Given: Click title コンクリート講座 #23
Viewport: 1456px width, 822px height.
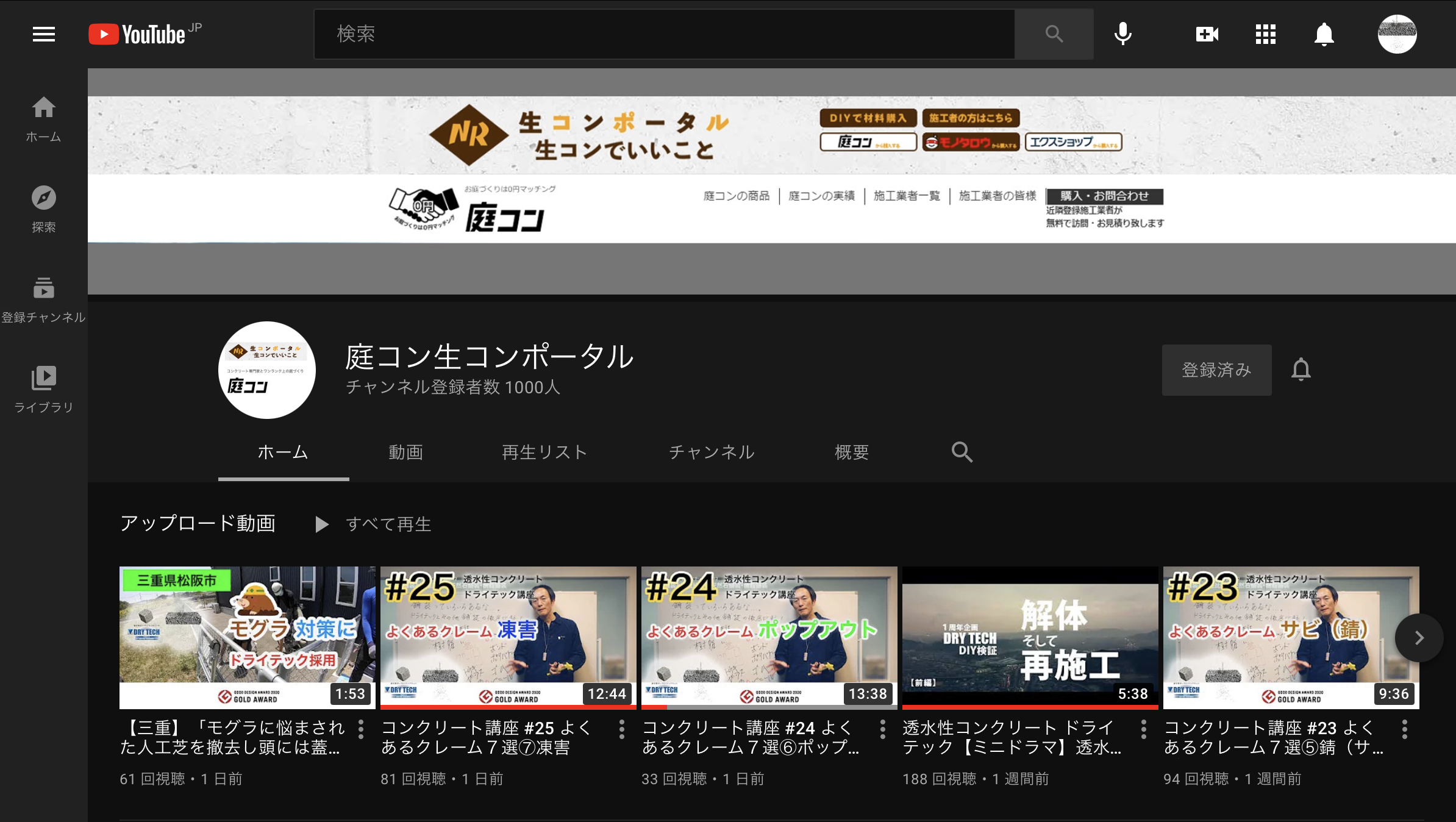Looking at the screenshot, I should pos(1273,737).
